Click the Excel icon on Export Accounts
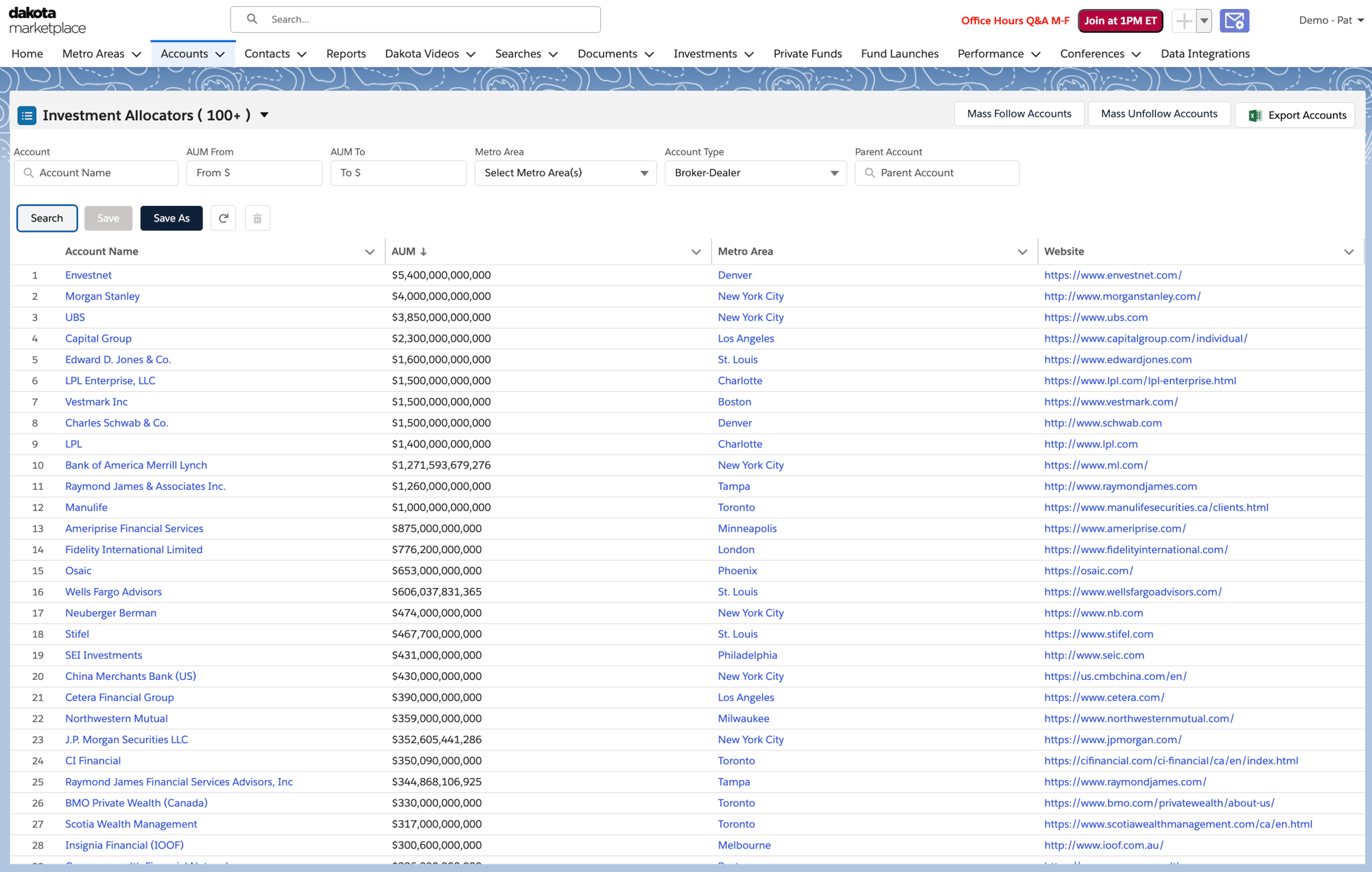 click(x=1255, y=115)
